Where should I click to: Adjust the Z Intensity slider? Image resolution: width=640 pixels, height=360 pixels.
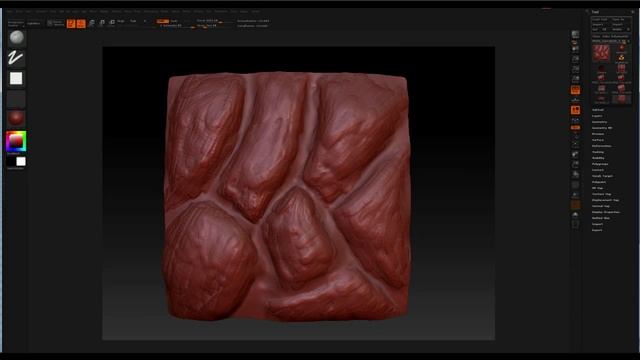(x=176, y=25)
